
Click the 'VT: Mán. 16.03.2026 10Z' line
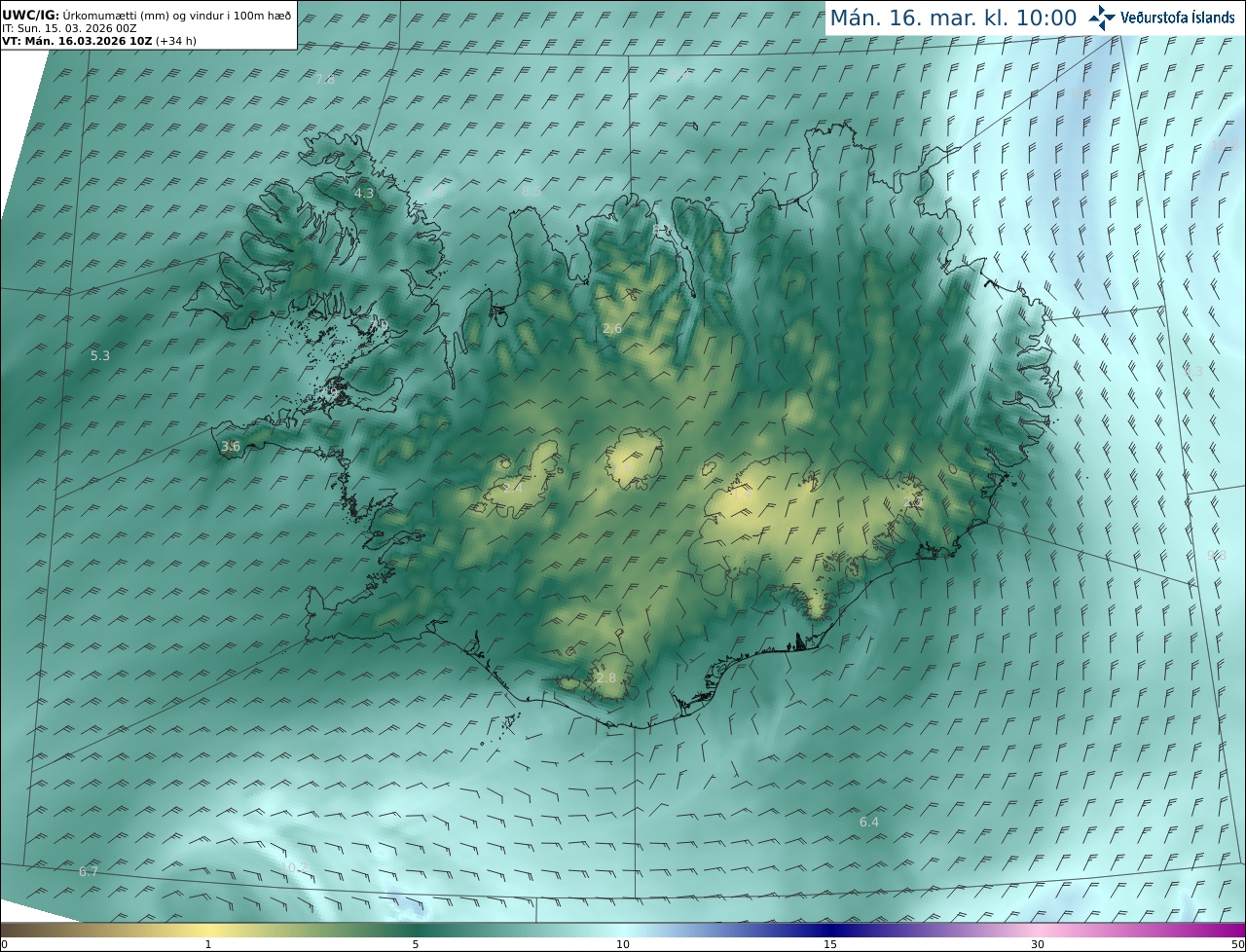pyautogui.click(x=99, y=42)
